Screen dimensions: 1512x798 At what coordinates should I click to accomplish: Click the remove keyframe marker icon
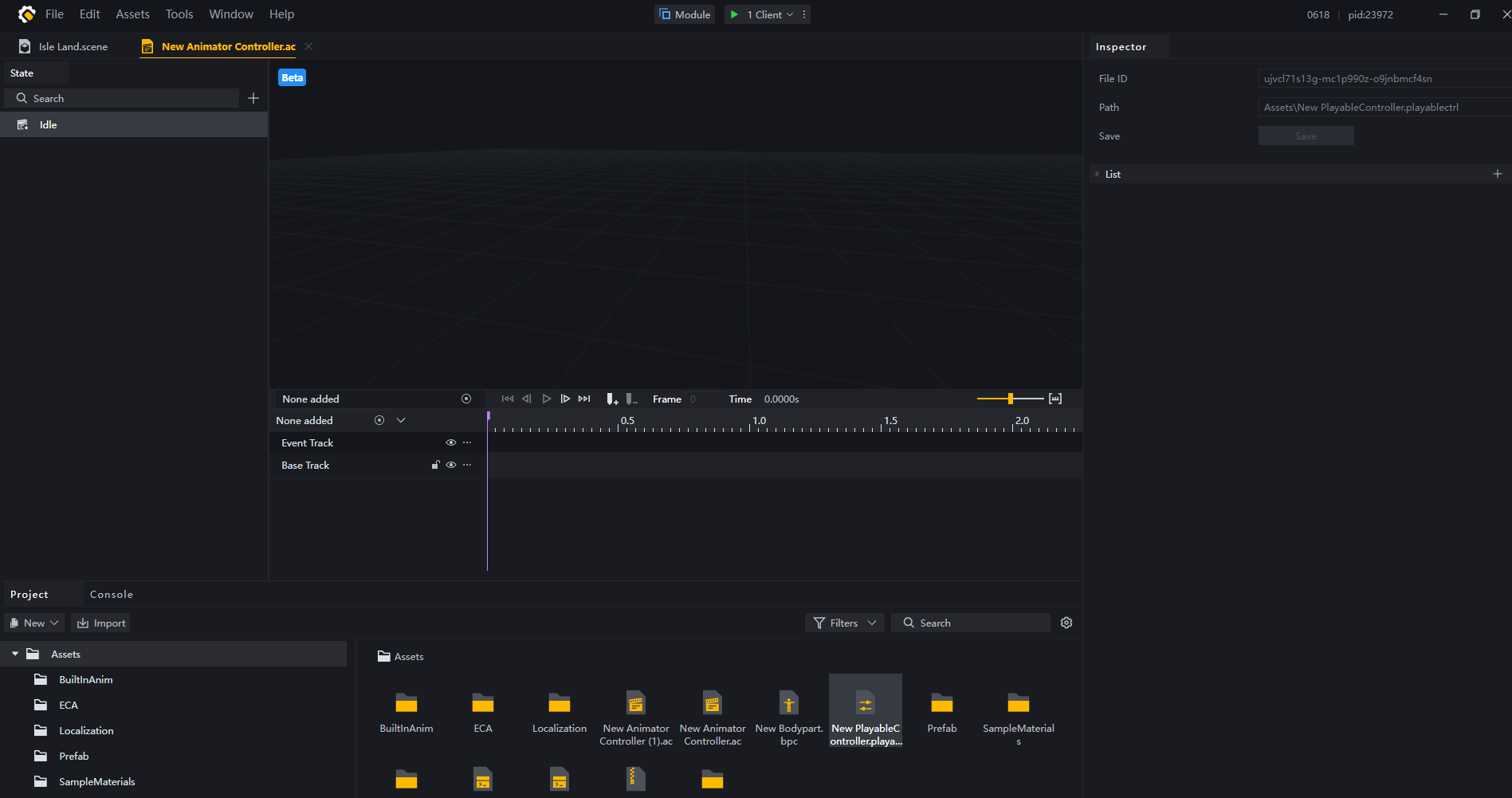[631, 399]
